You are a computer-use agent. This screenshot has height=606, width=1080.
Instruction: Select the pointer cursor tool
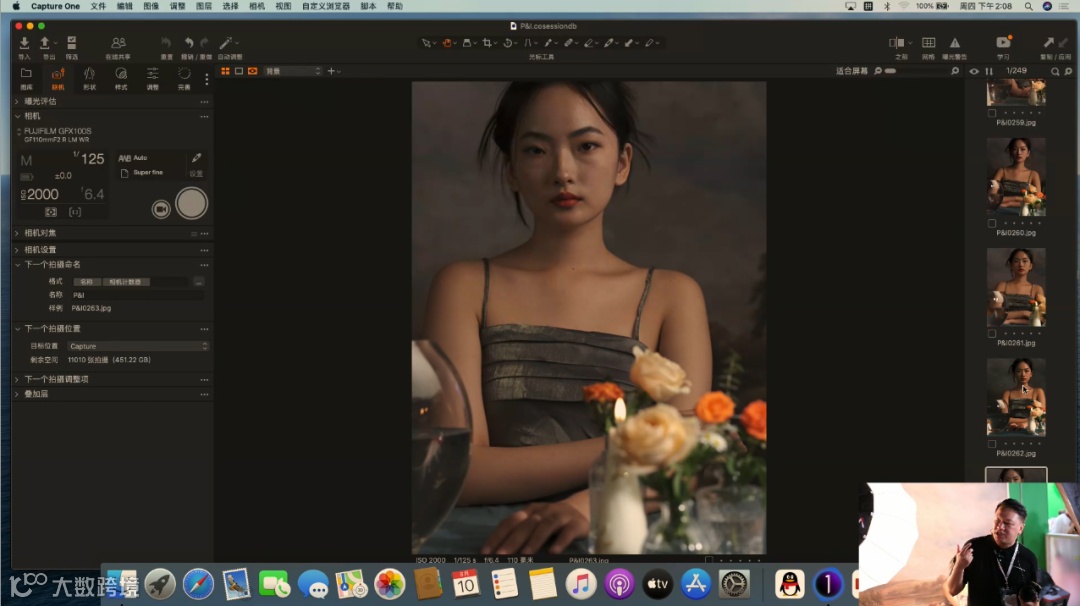(x=426, y=43)
